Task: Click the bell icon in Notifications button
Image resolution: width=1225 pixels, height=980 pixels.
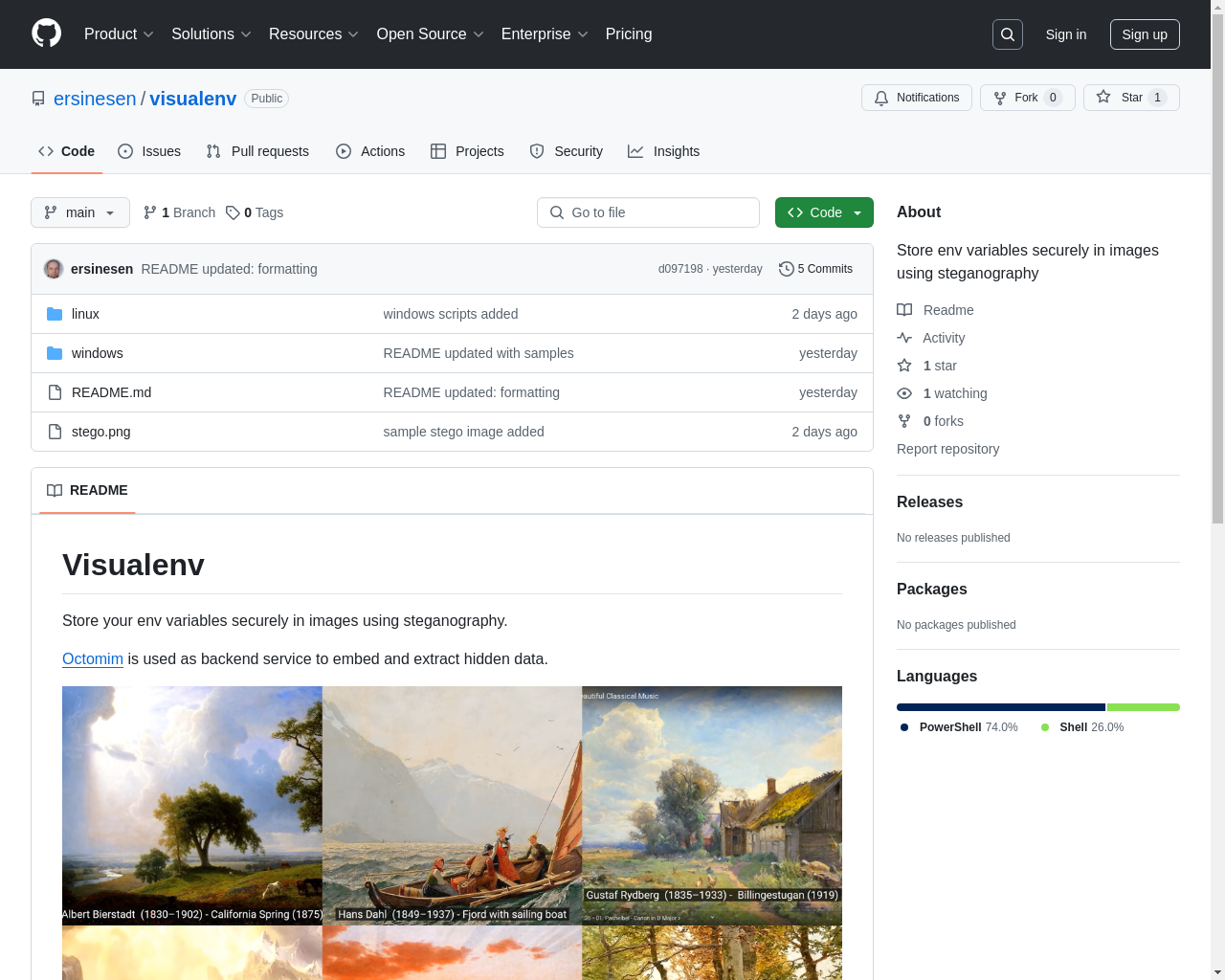Action: pos(881,98)
